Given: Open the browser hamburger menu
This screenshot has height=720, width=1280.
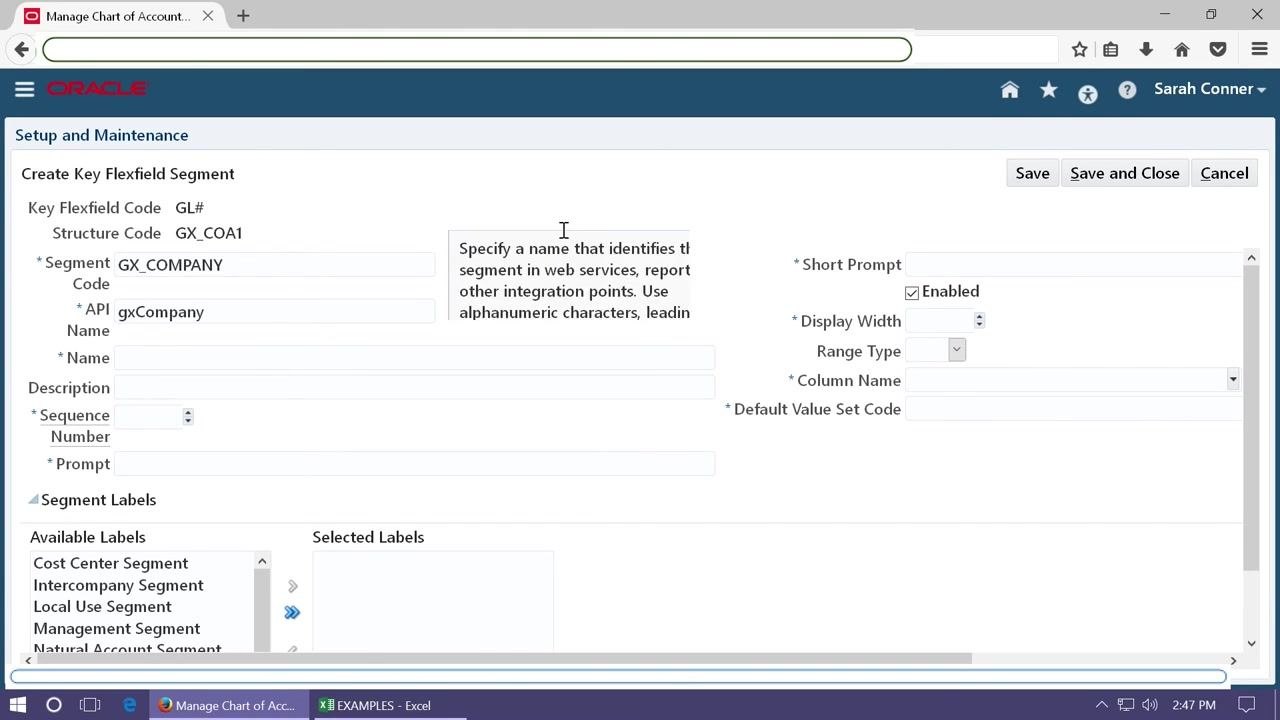Looking at the screenshot, I should click(1260, 49).
